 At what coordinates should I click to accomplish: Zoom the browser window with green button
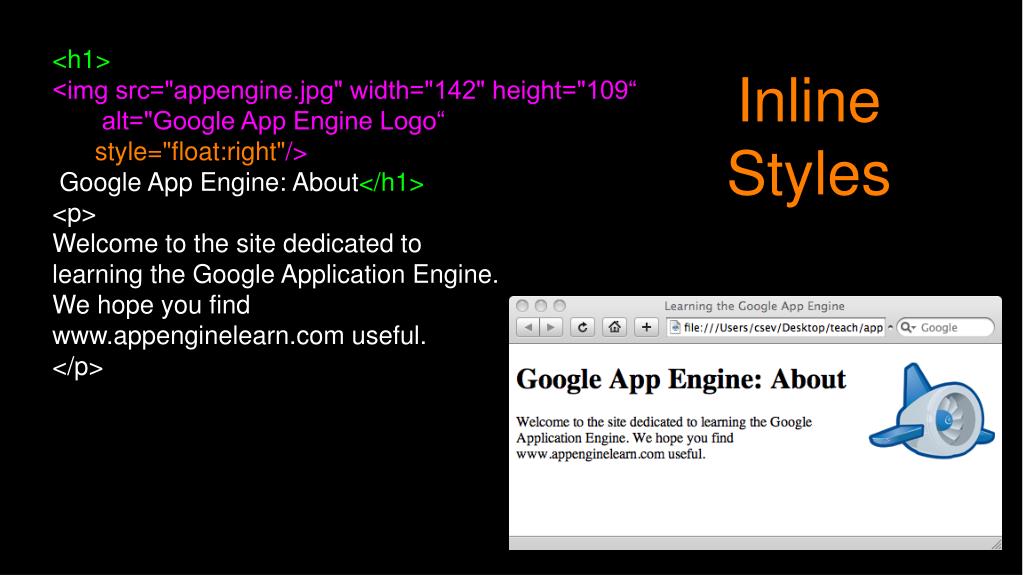tap(560, 305)
